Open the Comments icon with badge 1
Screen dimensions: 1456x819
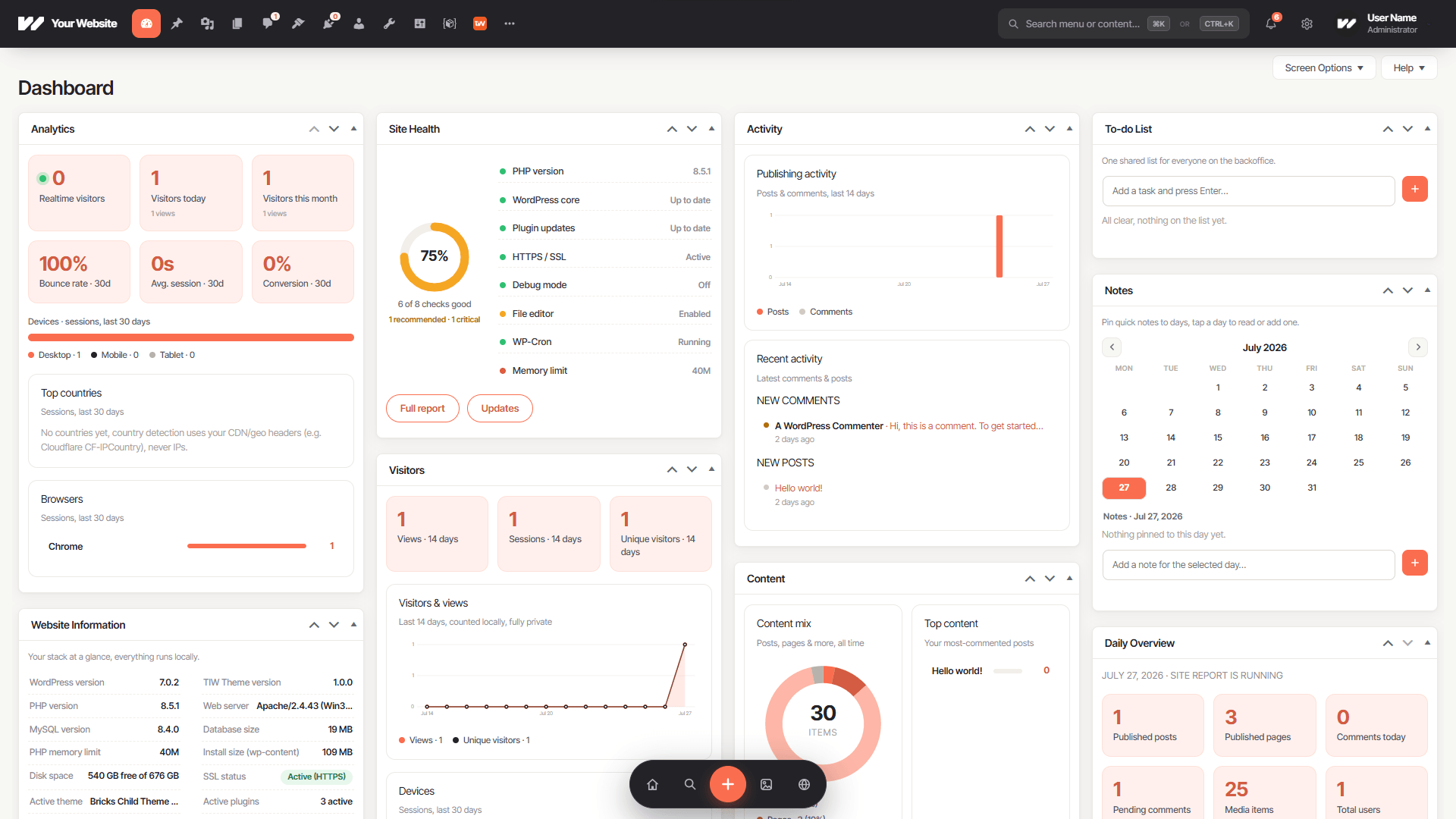coord(268,24)
